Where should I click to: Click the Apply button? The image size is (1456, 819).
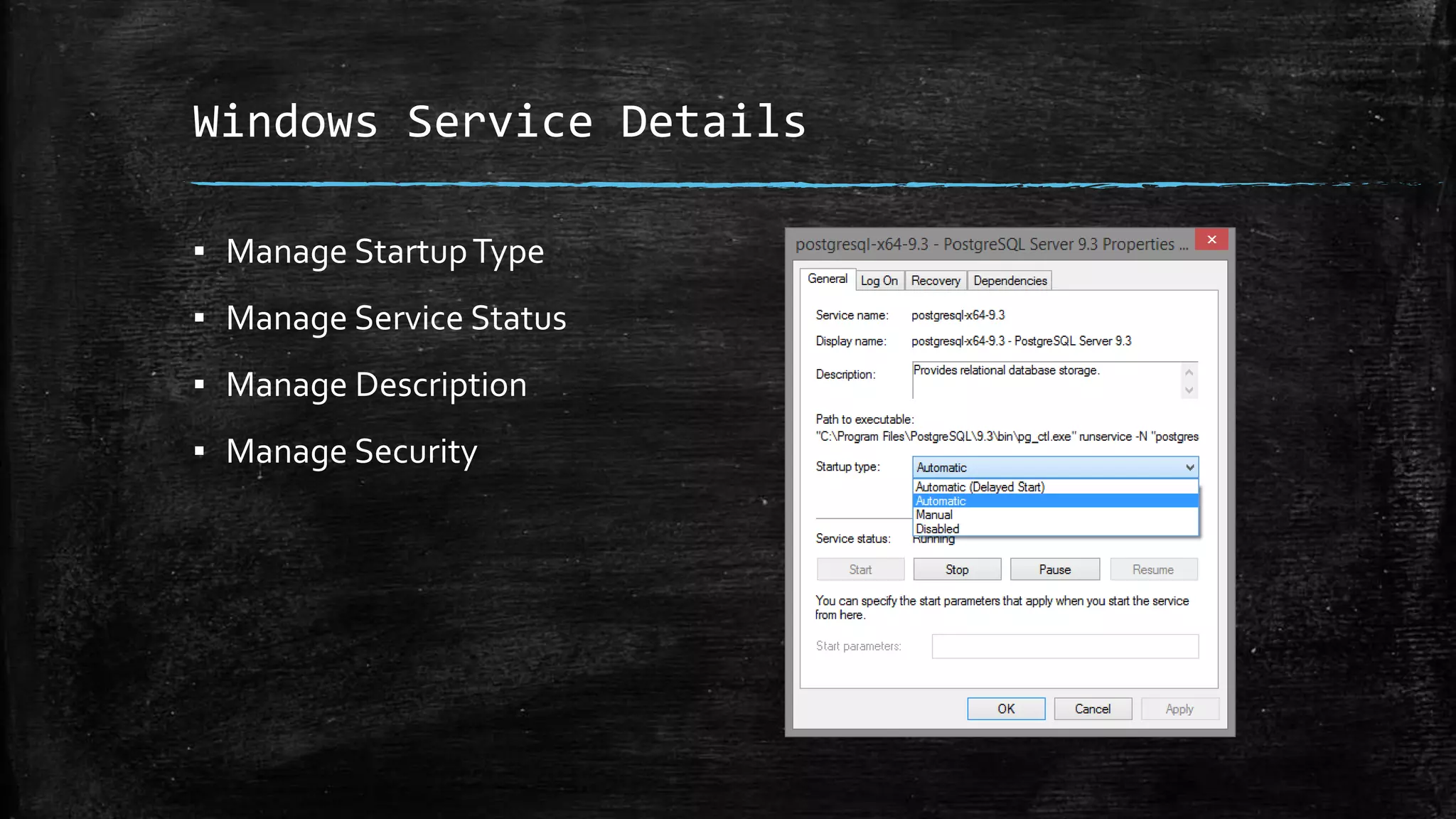[x=1179, y=709]
